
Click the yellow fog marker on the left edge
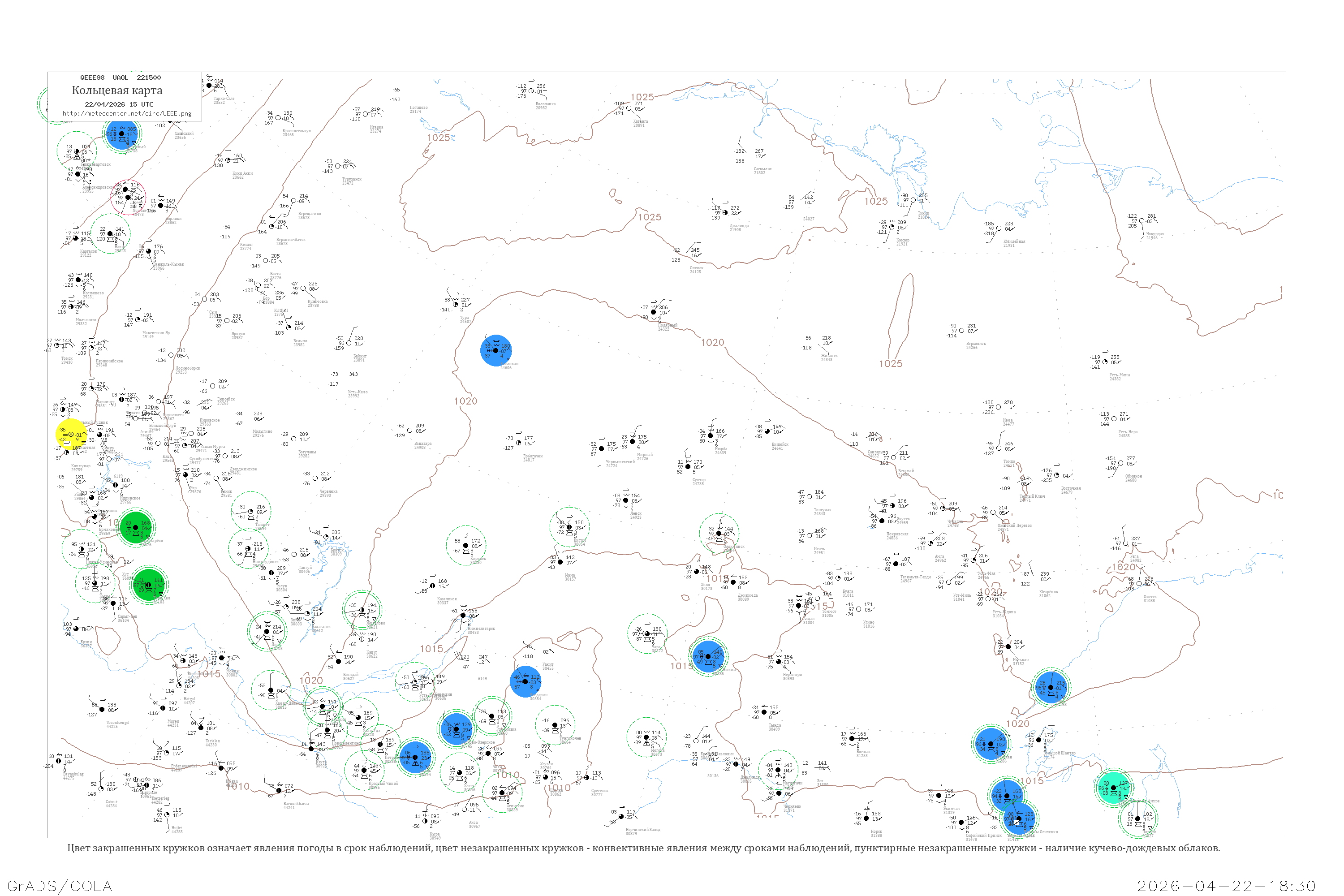[x=71, y=435]
